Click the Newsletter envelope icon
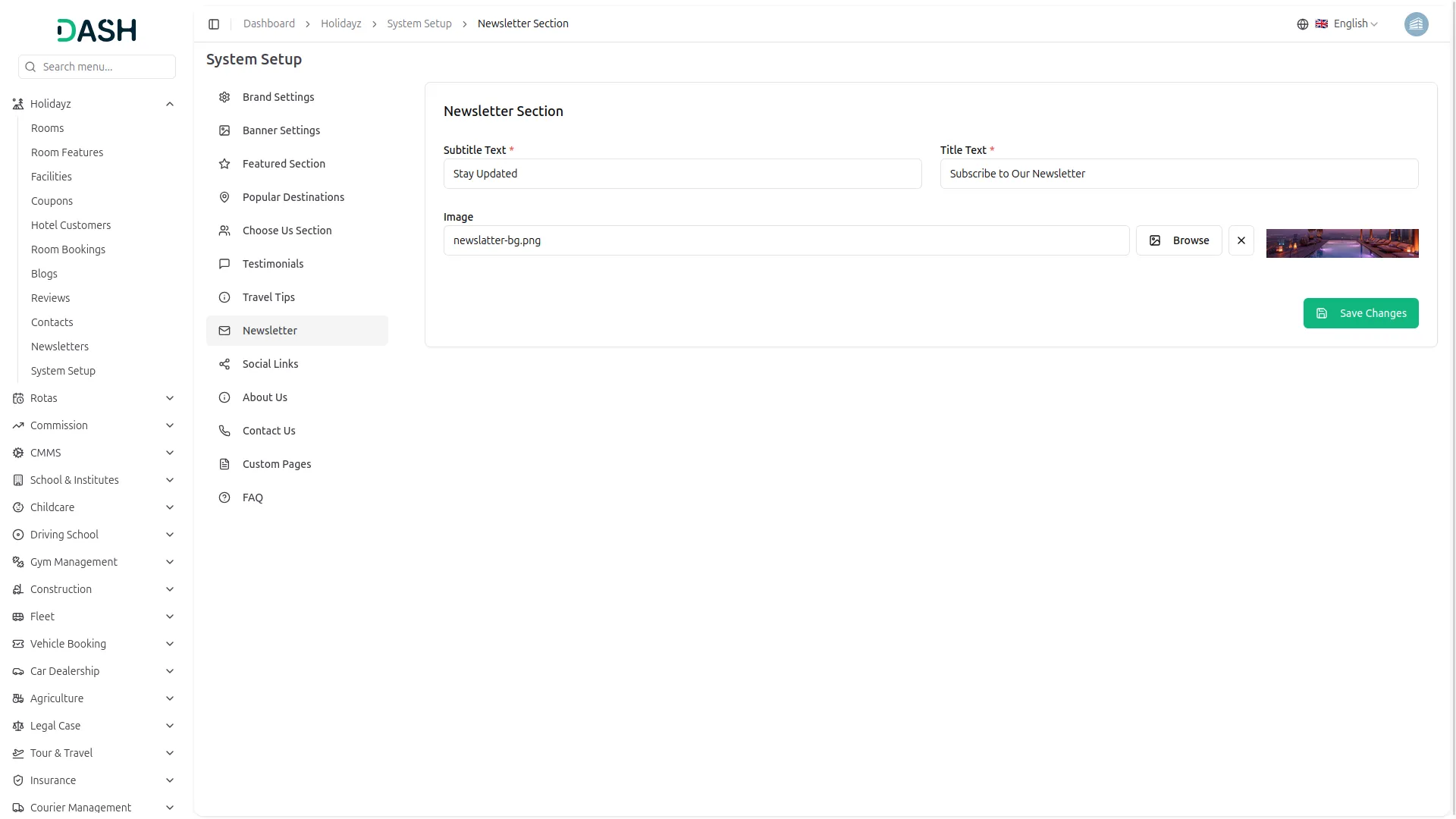Screen dimensions: 1456x819 pos(224,331)
